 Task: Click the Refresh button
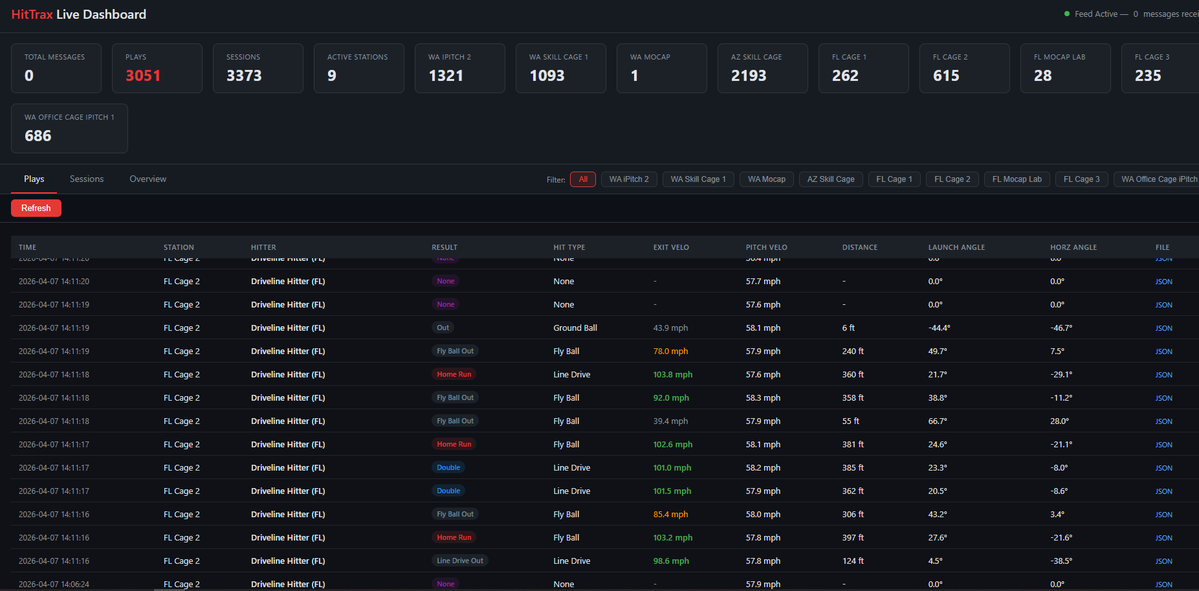36,207
